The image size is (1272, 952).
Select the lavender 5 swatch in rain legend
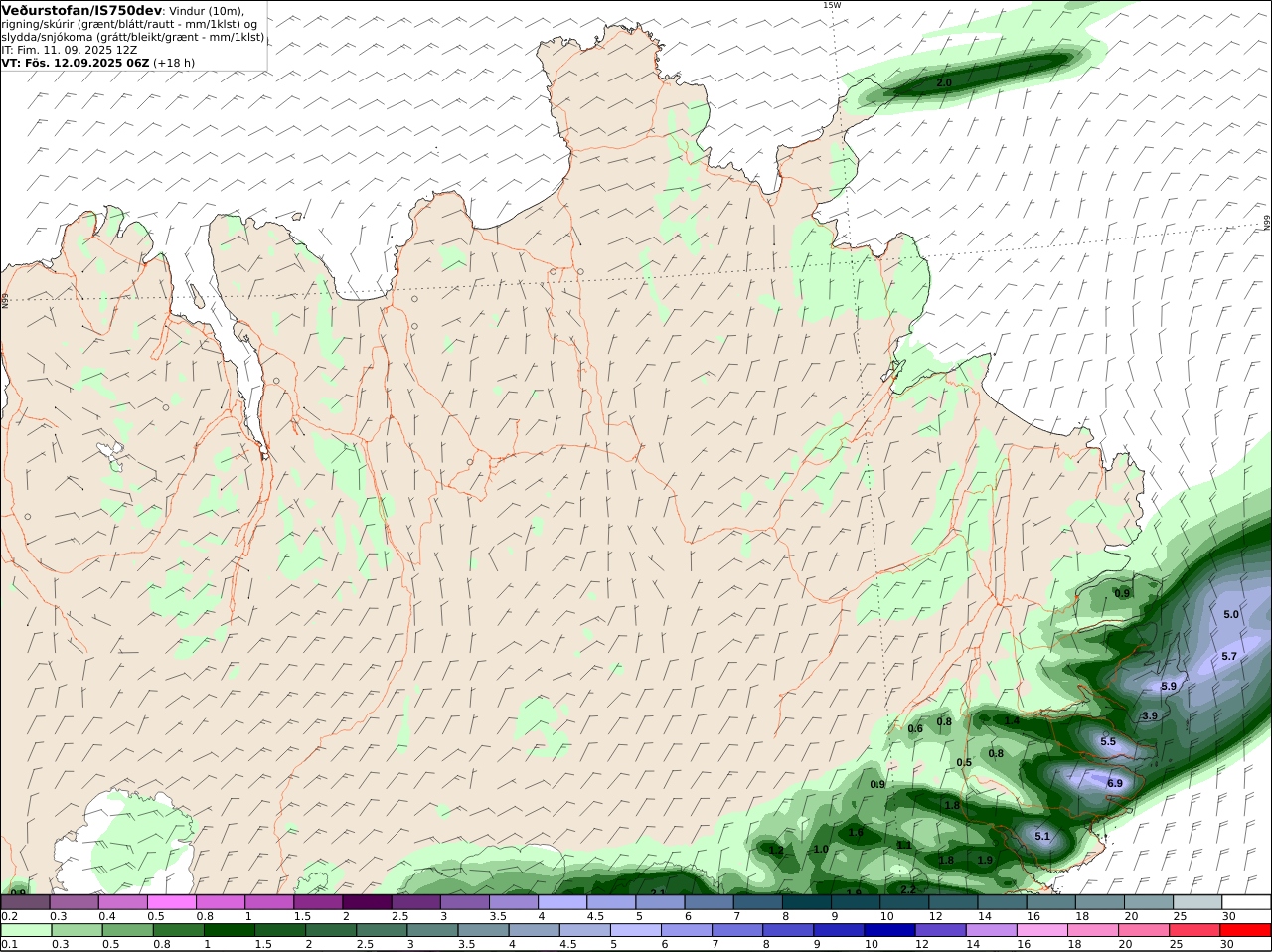[x=635, y=931]
